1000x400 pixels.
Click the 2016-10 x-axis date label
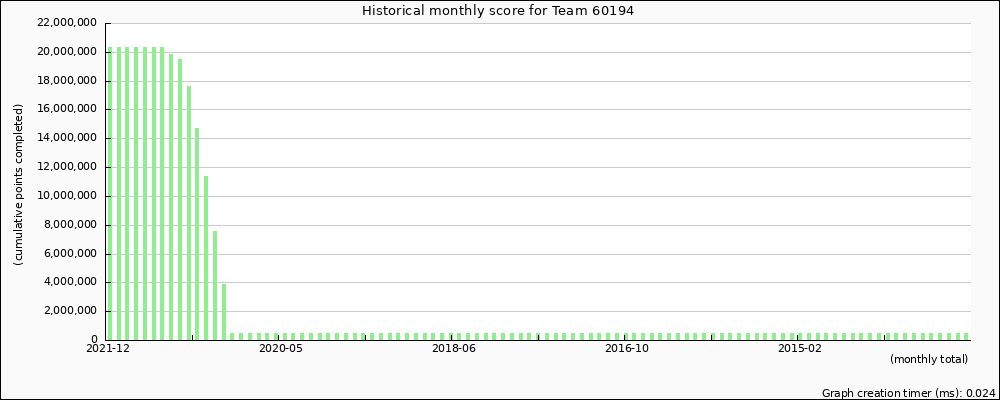click(x=627, y=349)
